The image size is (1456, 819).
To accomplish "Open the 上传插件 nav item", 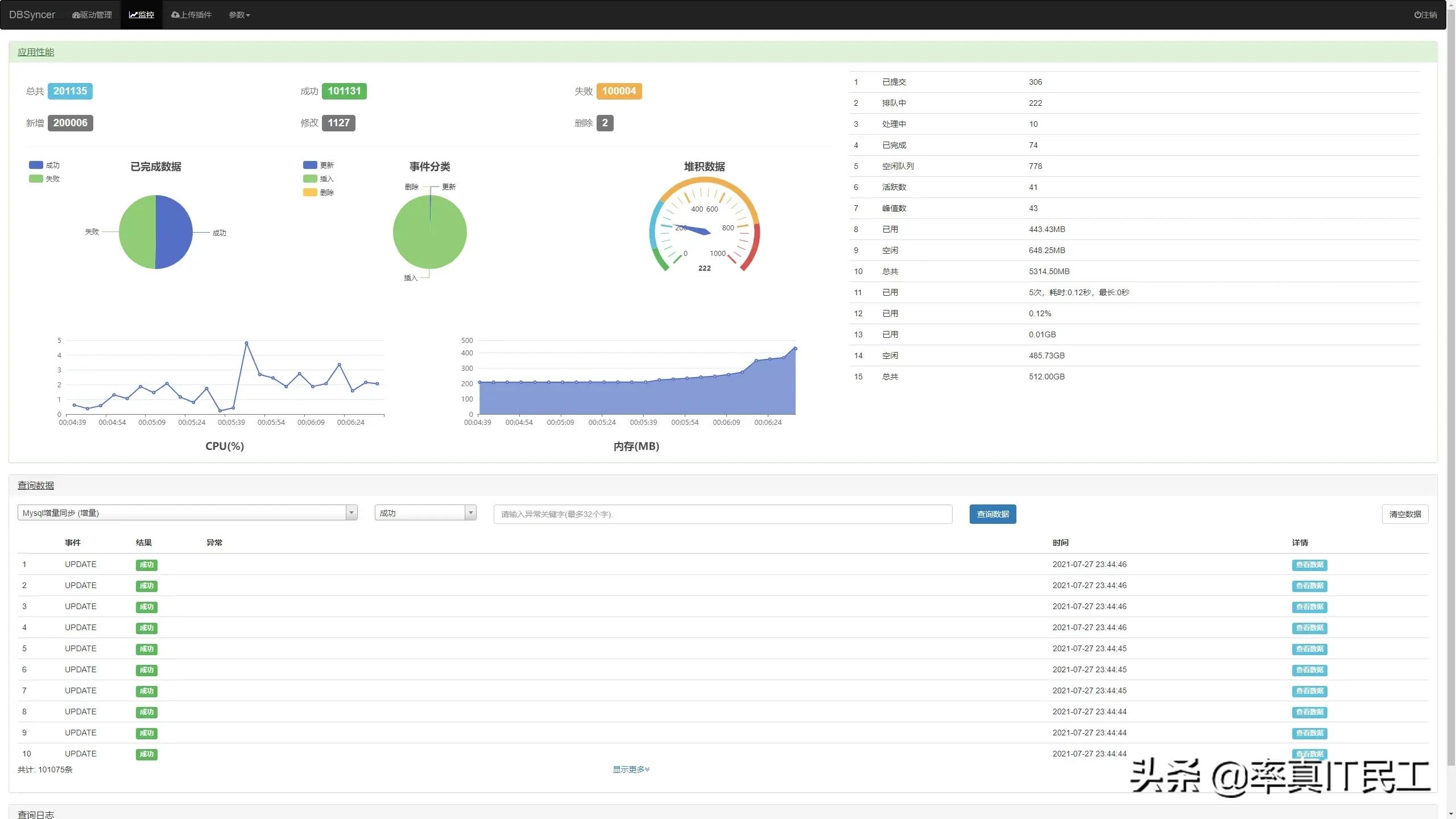I will tap(191, 15).
